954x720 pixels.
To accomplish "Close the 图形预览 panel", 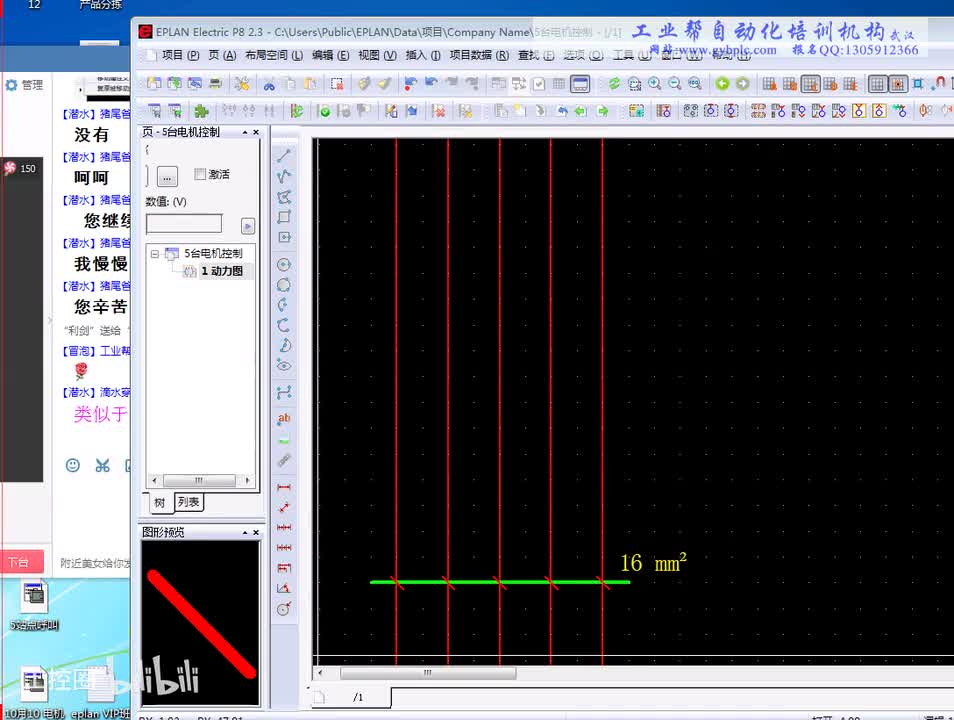I will (x=256, y=533).
